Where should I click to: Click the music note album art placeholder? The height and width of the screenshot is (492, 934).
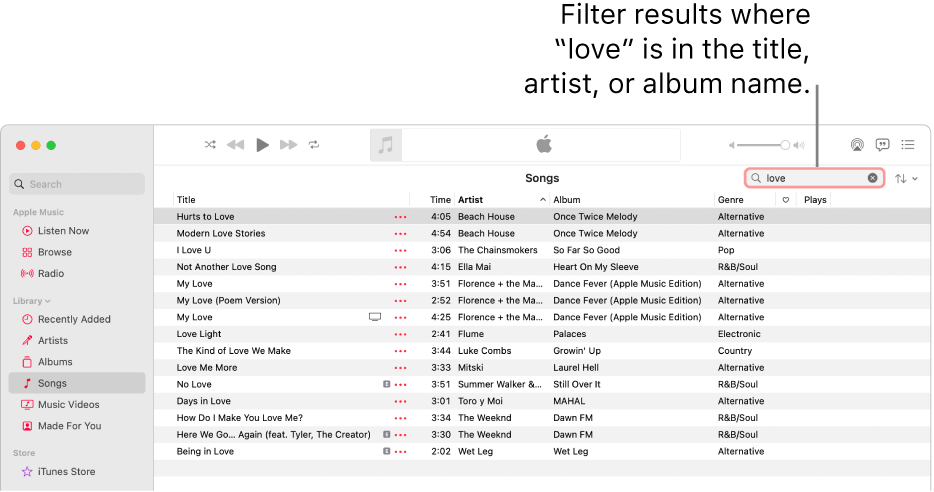pyautogui.click(x=386, y=145)
